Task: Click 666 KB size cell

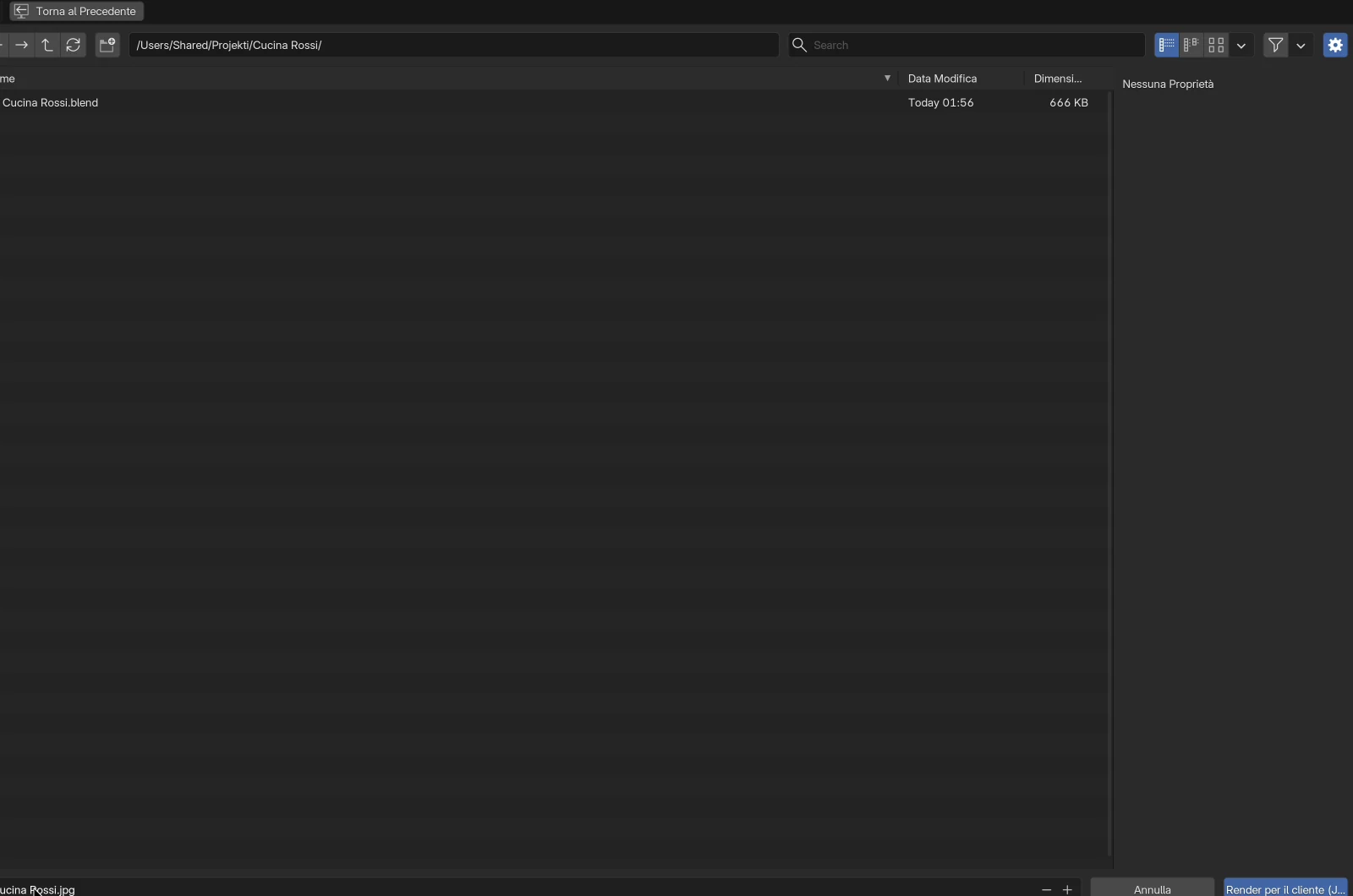Action: (x=1069, y=102)
